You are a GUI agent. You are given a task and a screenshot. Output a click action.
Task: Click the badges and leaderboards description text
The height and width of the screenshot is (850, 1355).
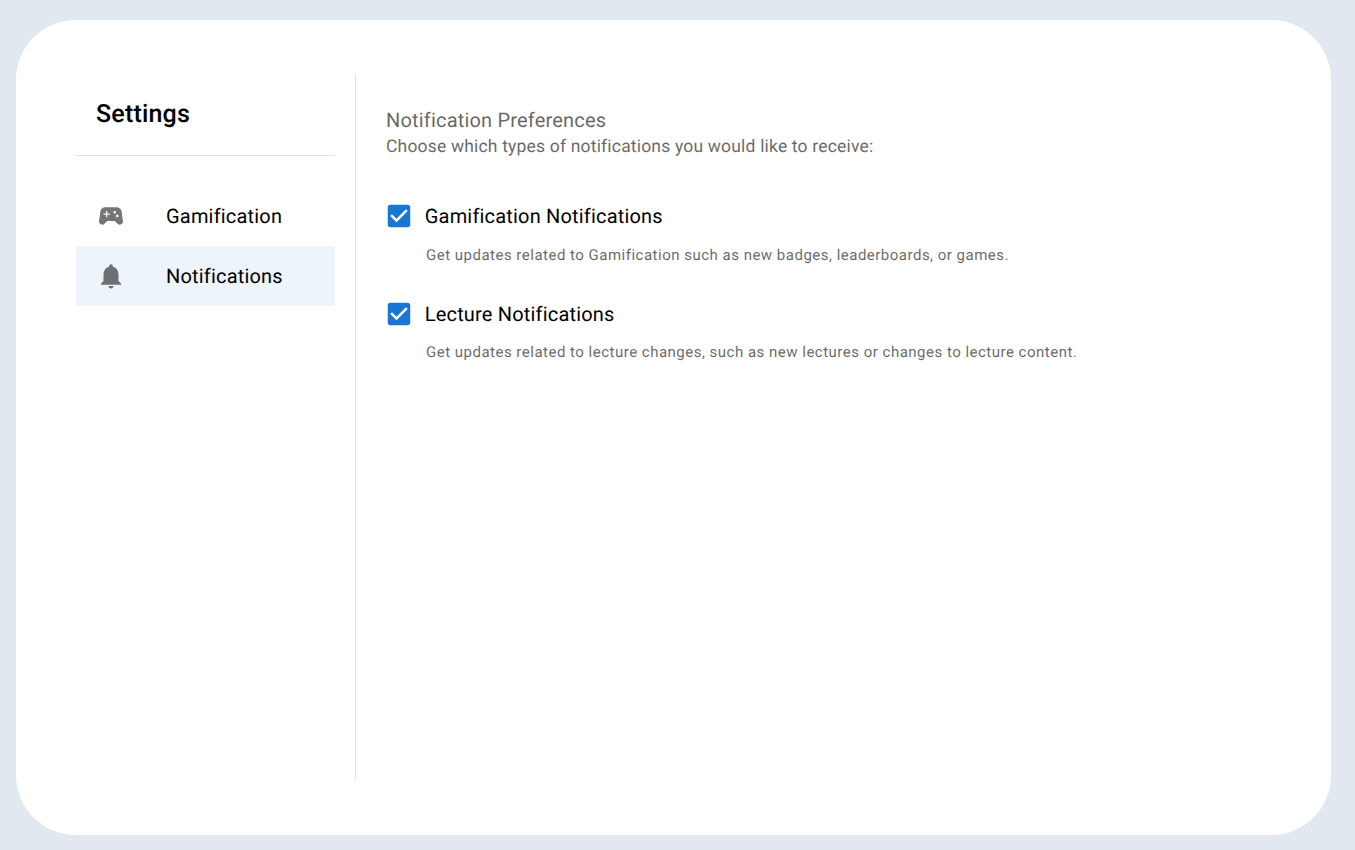(717, 255)
